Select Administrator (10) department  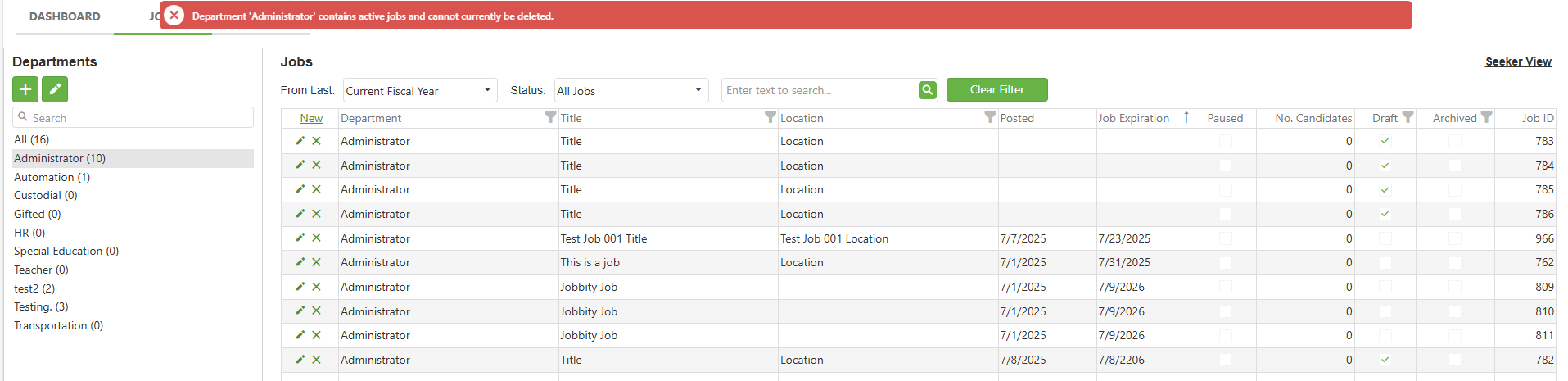[133, 158]
